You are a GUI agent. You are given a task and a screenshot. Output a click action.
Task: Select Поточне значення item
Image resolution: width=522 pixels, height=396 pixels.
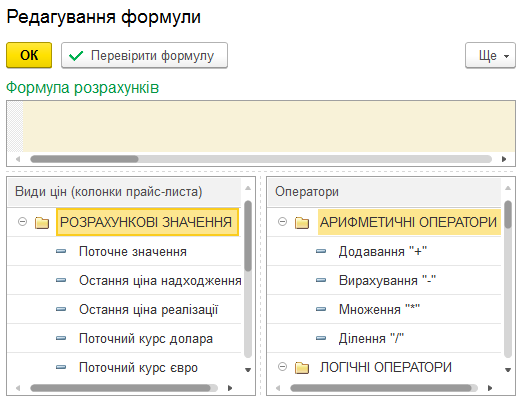click(124, 251)
